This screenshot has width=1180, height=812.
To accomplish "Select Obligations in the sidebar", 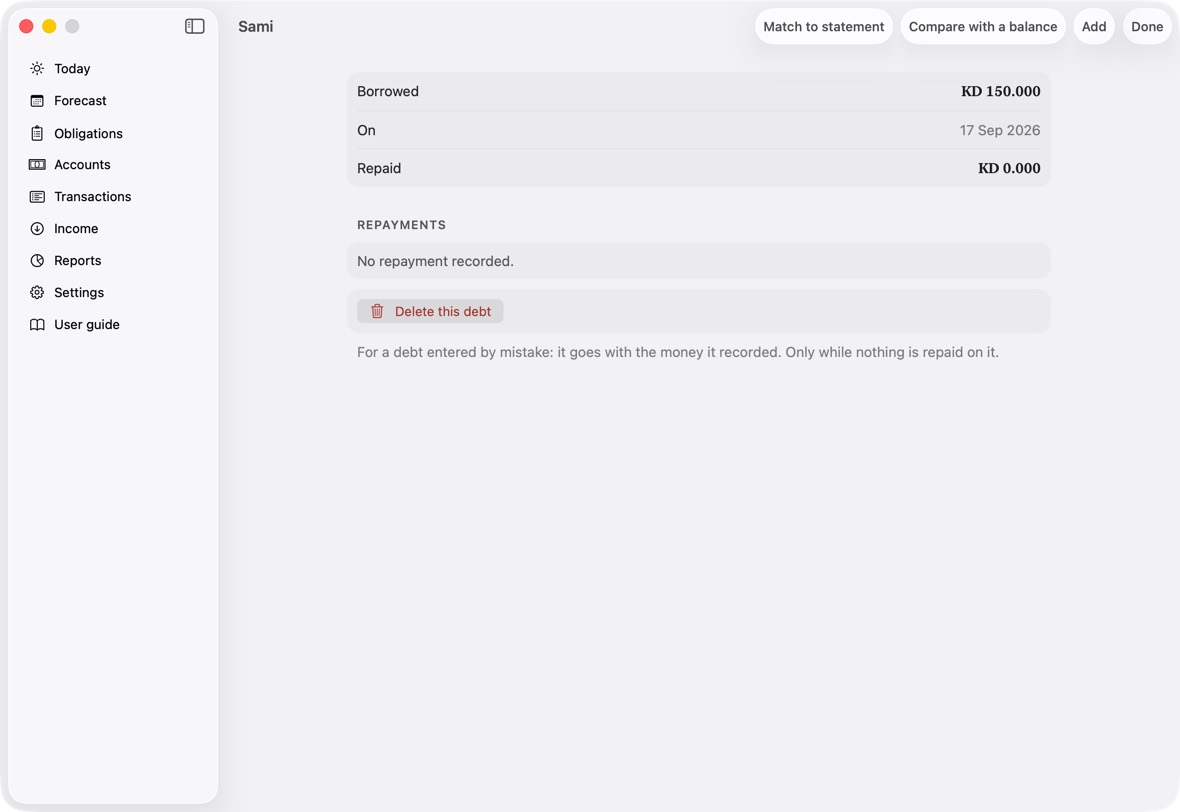I will click(88, 133).
